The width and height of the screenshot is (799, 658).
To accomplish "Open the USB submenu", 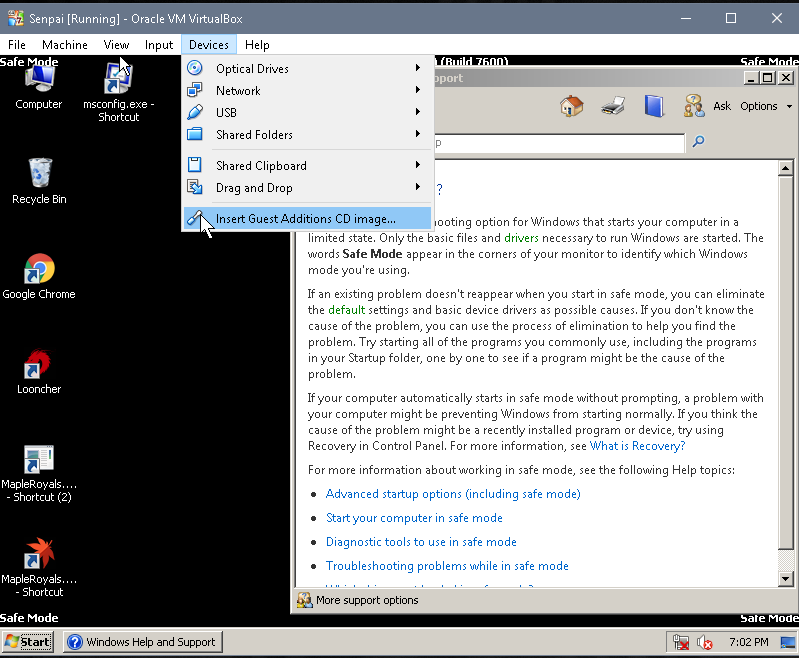I will click(x=307, y=113).
